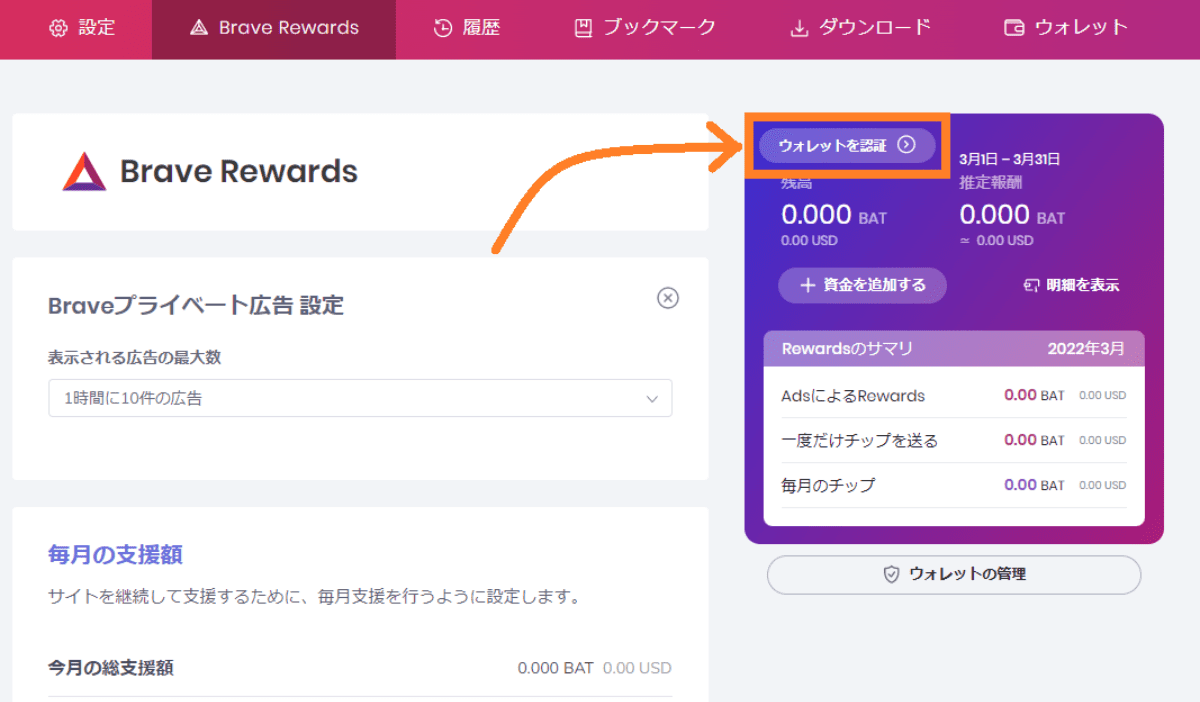Expand the 1時間に10件の広告 dropdown
This screenshot has width=1200, height=702.
pos(360,398)
